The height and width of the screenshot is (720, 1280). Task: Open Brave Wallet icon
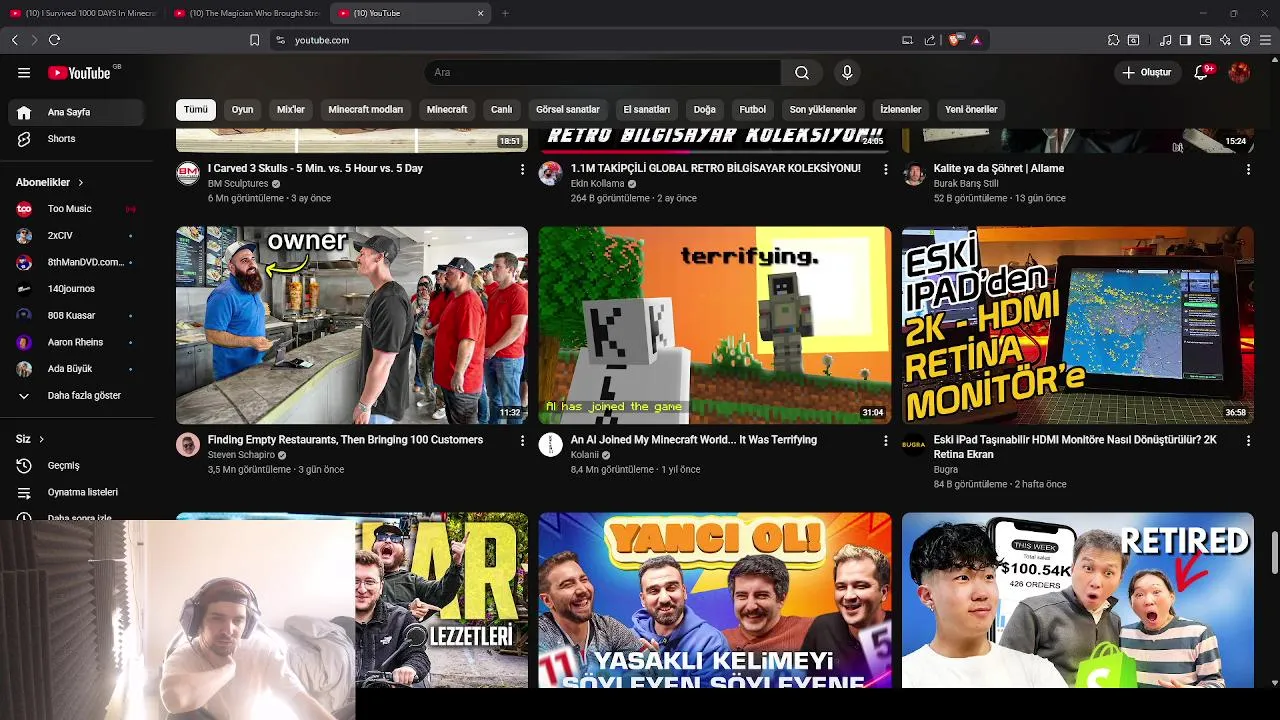pos(1205,40)
